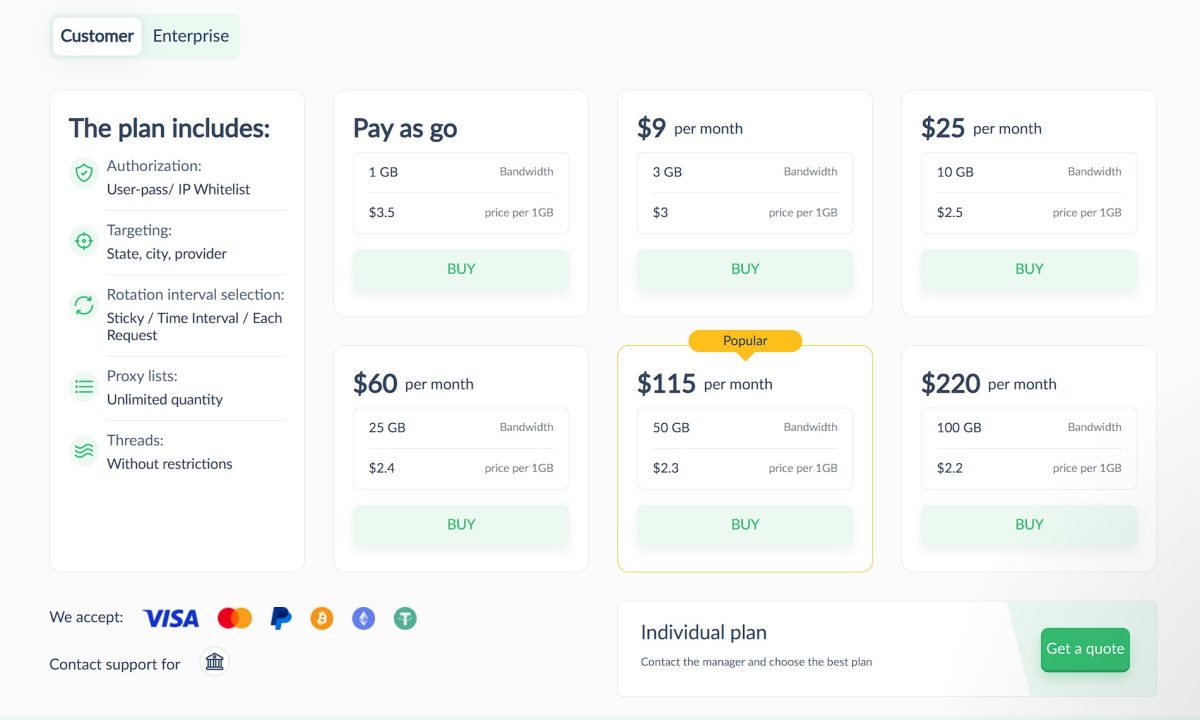This screenshot has height=720, width=1200.
Task: Click the PayPal payment icon
Action: tap(281, 619)
